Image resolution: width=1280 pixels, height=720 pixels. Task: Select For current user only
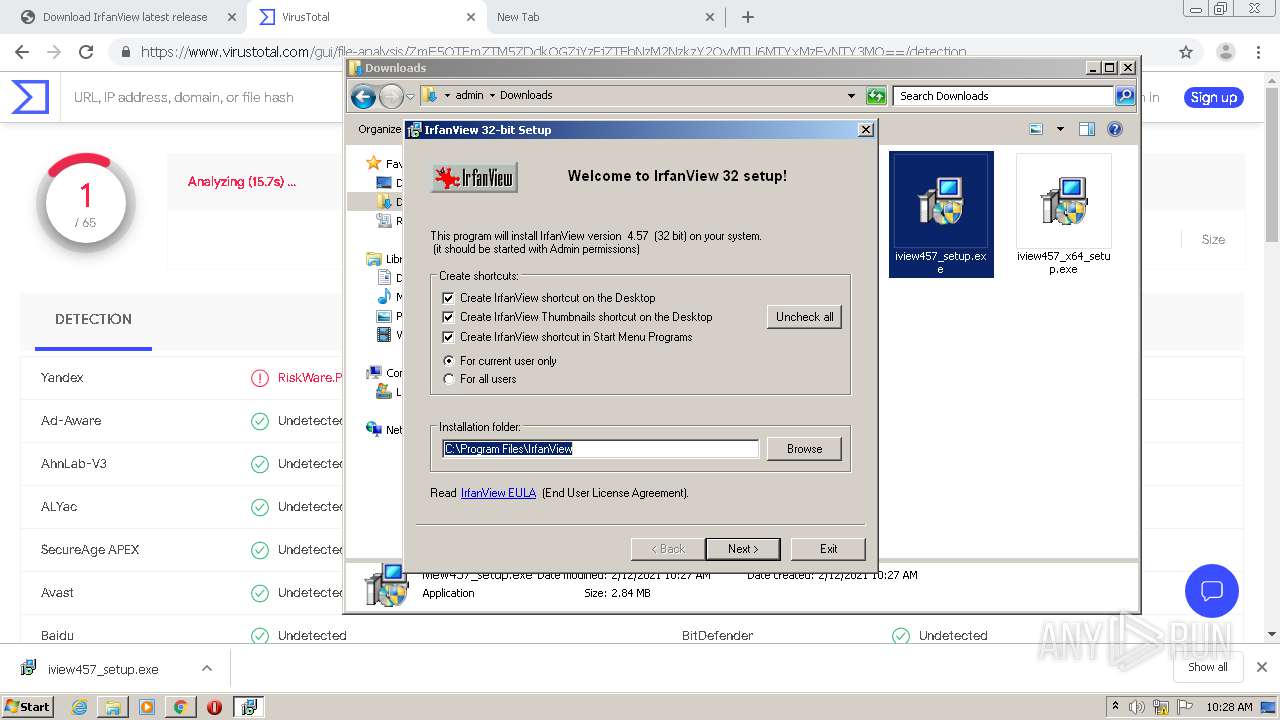(448, 361)
